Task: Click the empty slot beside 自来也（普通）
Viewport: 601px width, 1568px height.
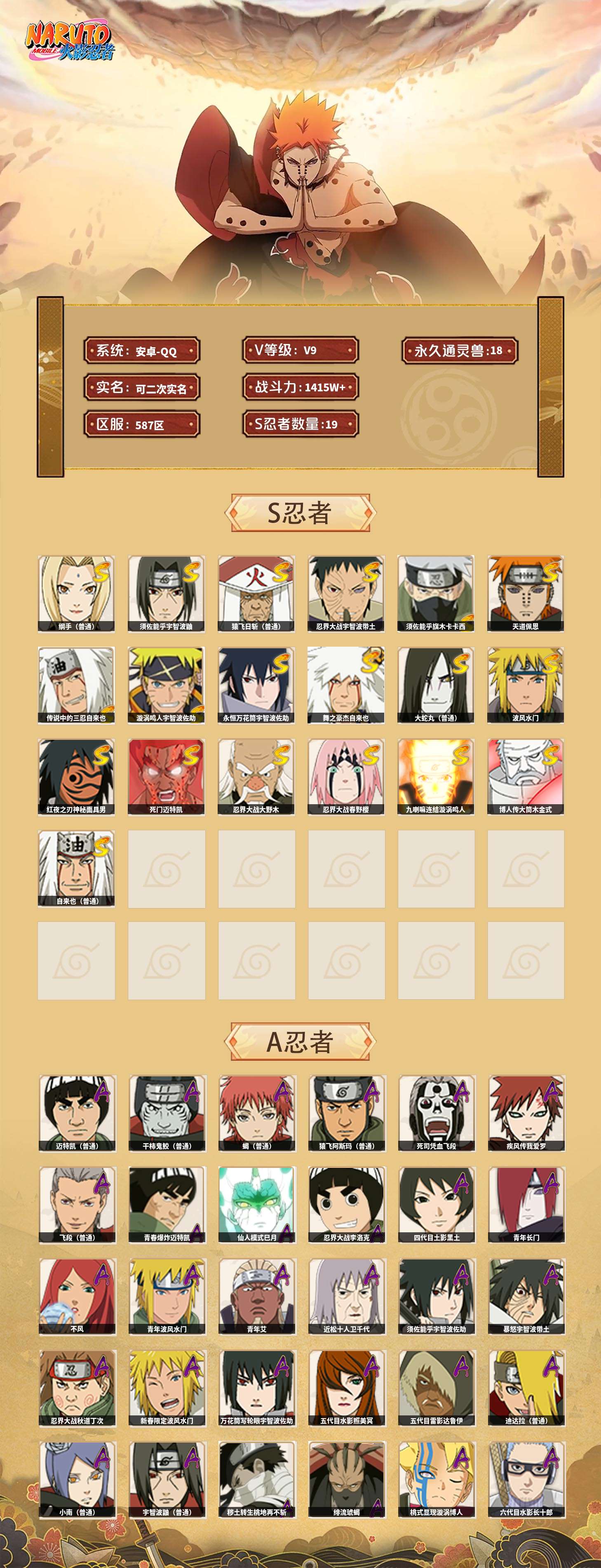Action: [166, 869]
